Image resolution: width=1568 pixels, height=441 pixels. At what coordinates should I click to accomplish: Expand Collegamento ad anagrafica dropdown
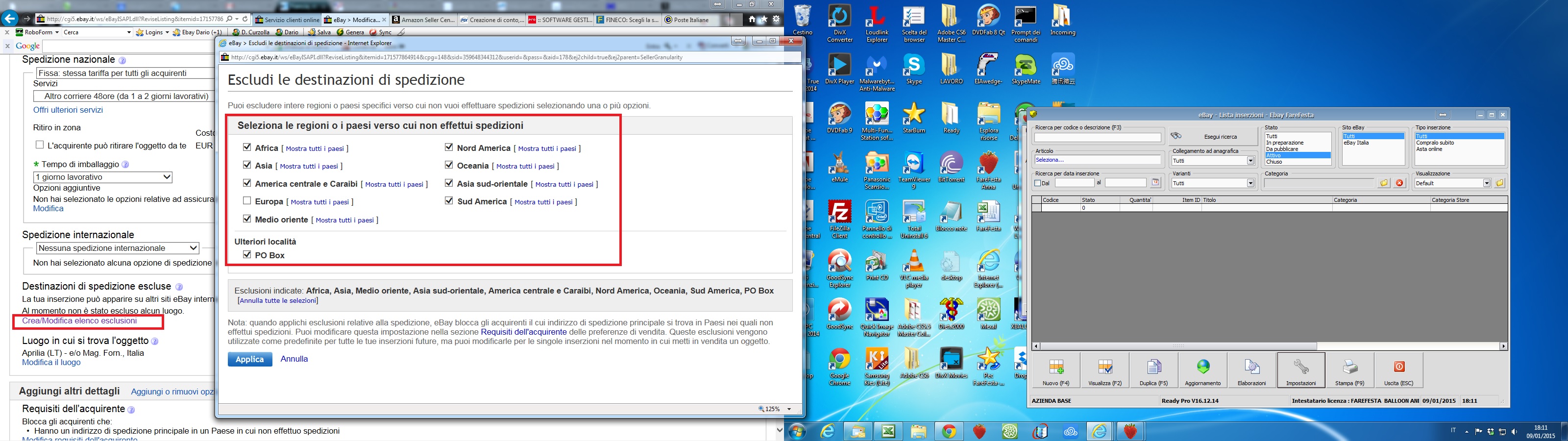[x=1250, y=161]
